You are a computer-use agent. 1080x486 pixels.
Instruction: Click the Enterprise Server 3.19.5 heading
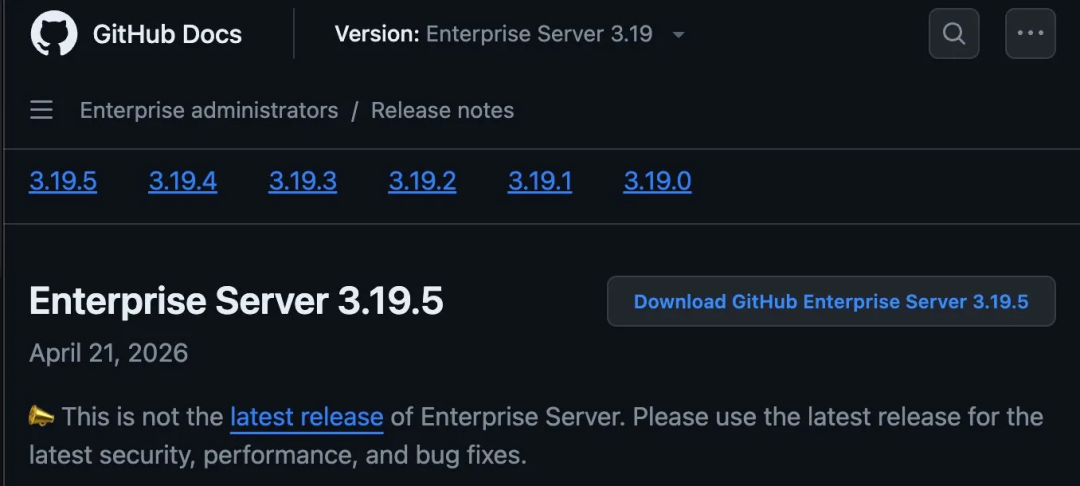tap(236, 301)
